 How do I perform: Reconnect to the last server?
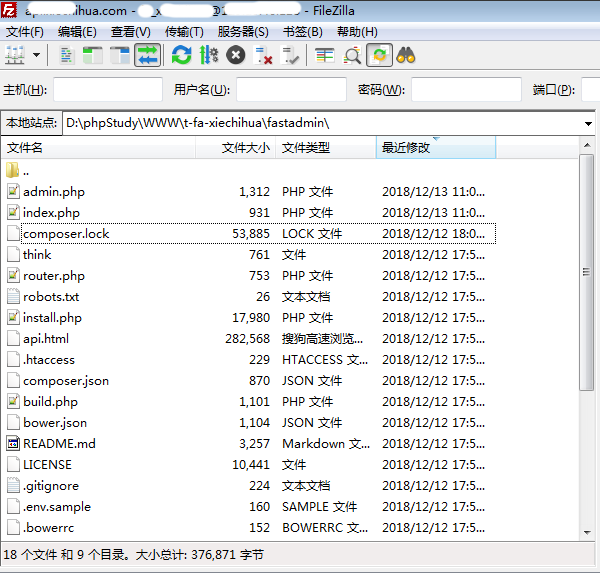coord(290,55)
